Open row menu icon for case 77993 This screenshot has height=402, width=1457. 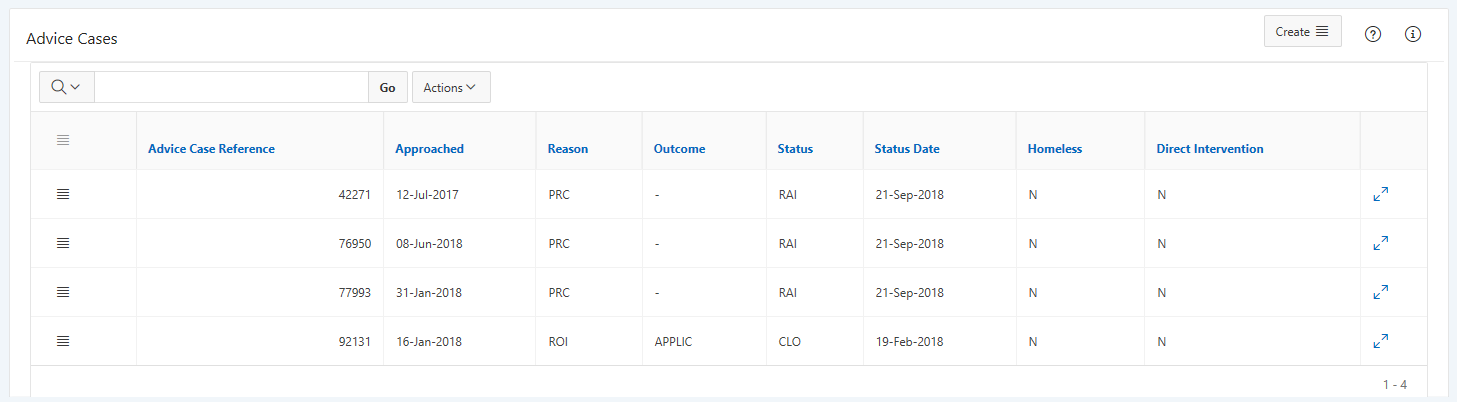pos(63,292)
